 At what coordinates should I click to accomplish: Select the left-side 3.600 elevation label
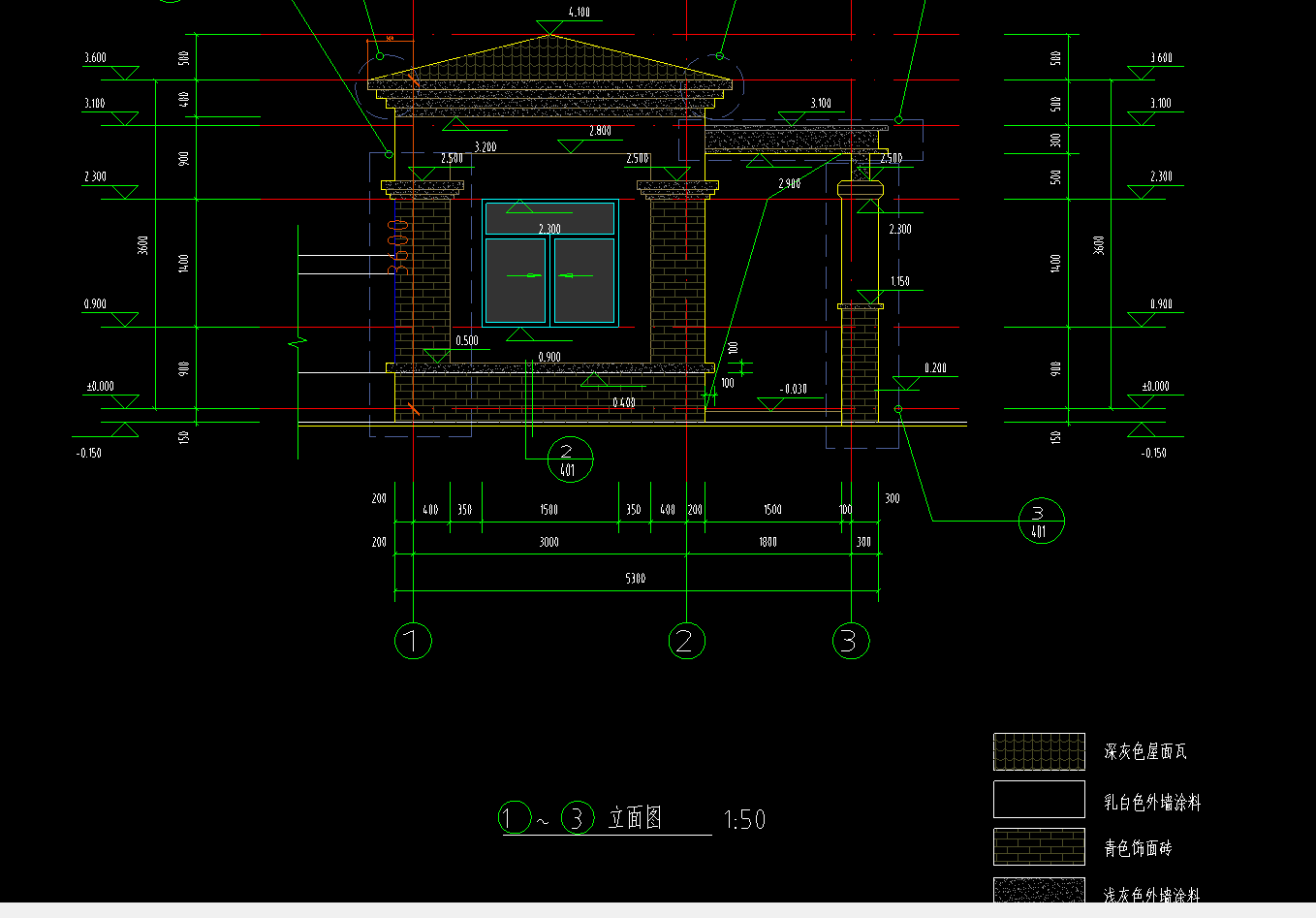[x=95, y=58]
